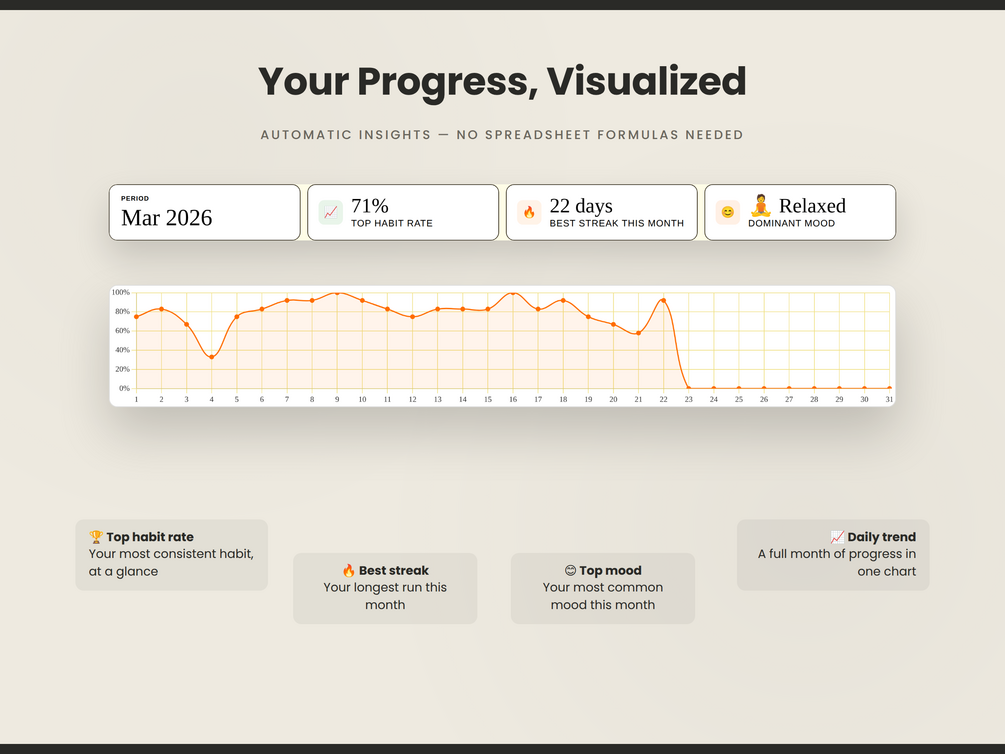Click the flame icon beside 22 days
The image size is (1005, 754).
click(529, 212)
